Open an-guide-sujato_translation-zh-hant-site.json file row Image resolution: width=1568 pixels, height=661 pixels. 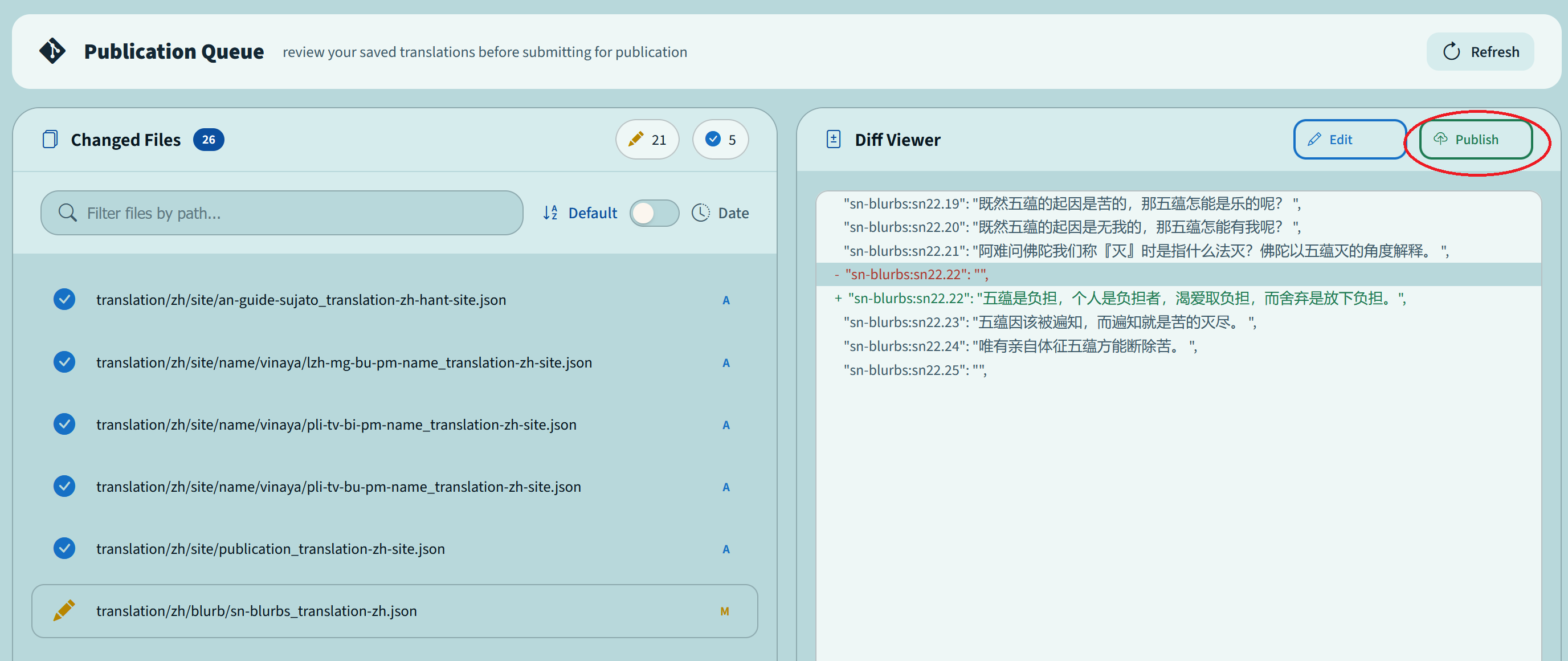394,300
